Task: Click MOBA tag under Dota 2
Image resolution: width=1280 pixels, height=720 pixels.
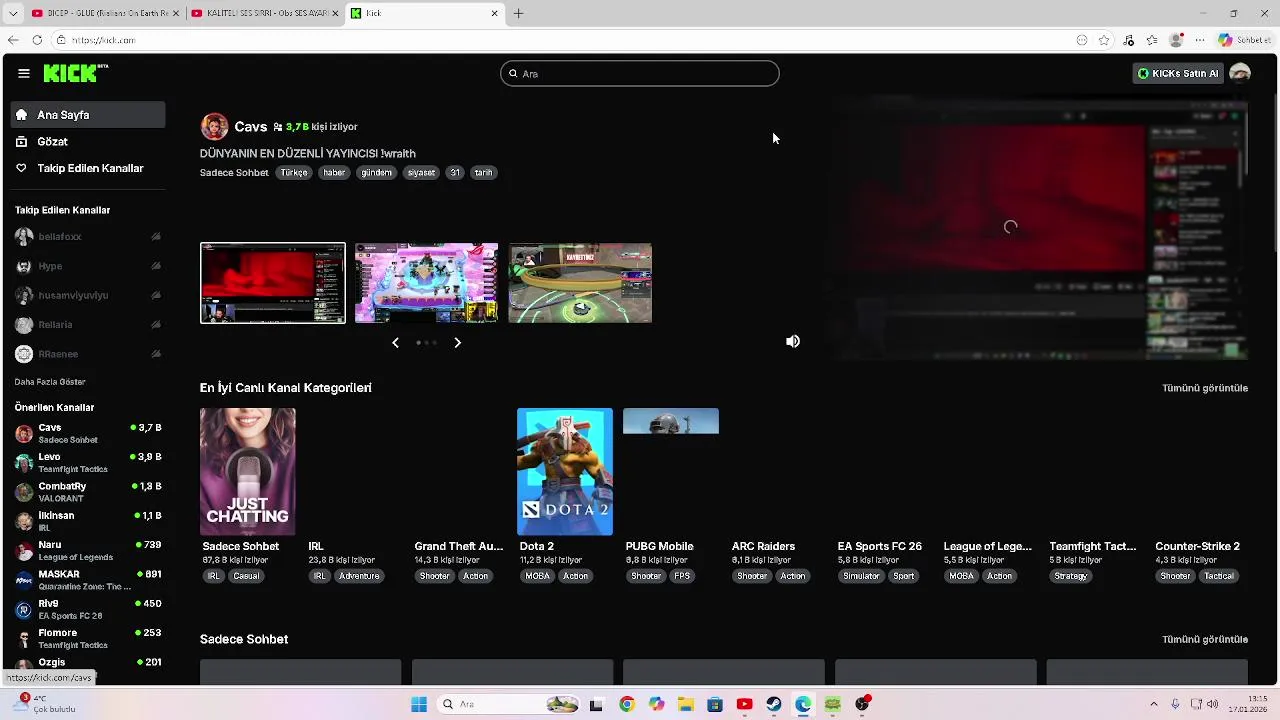Action: point(537,576)
